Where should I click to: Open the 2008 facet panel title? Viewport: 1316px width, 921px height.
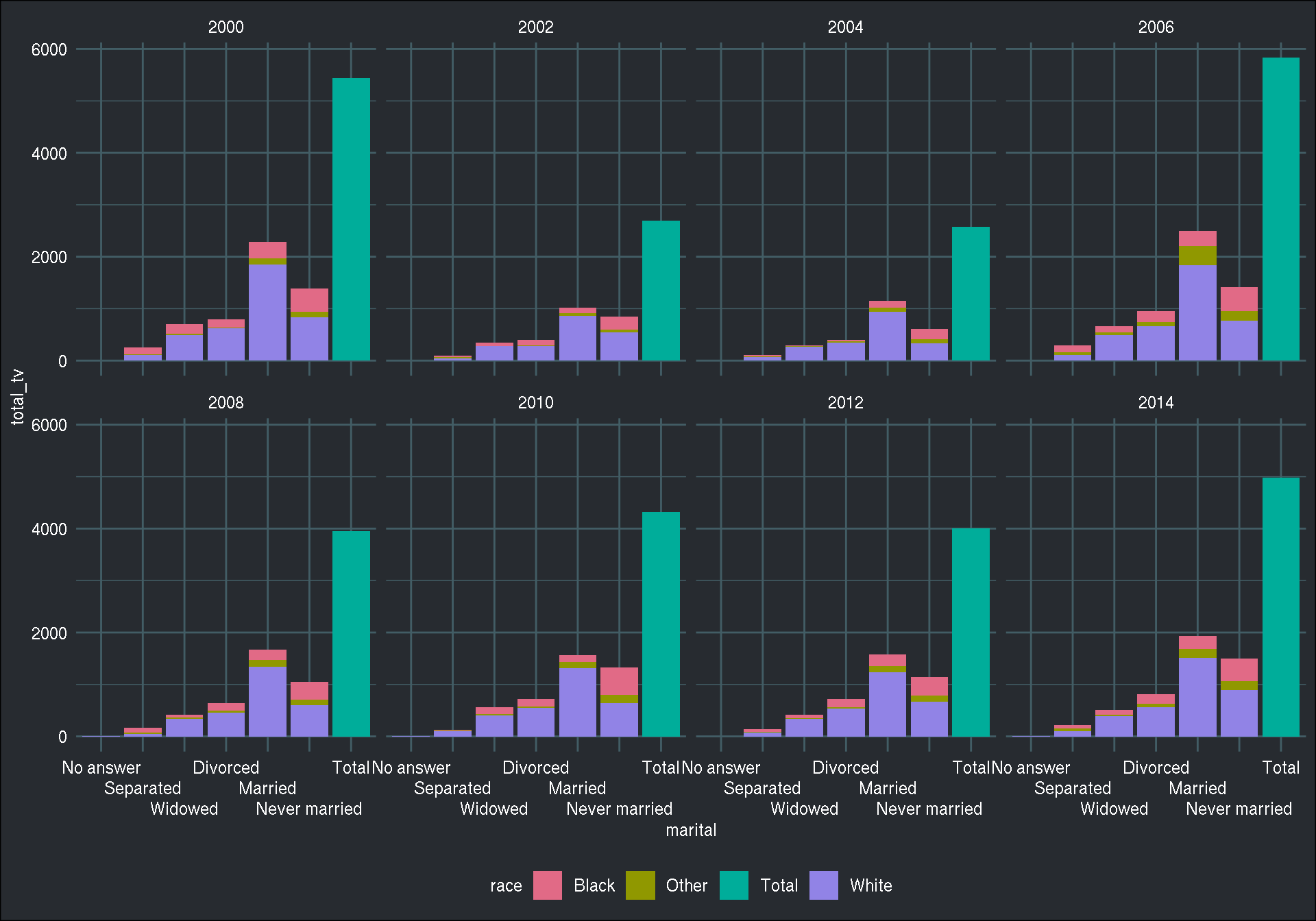click(x=226, y=403)
